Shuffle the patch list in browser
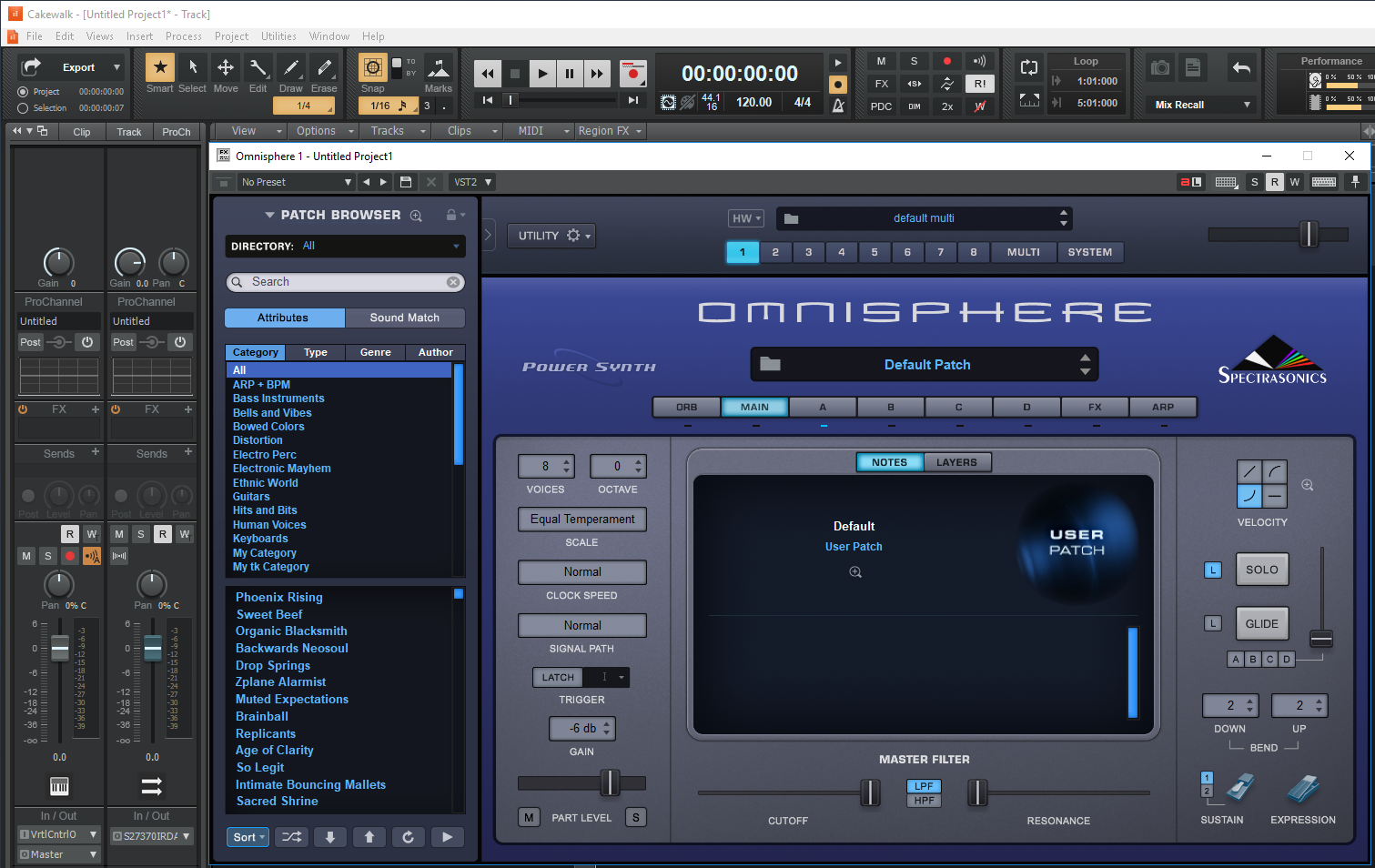Viewport: 1375px width, 868px height. click(292, 837)
